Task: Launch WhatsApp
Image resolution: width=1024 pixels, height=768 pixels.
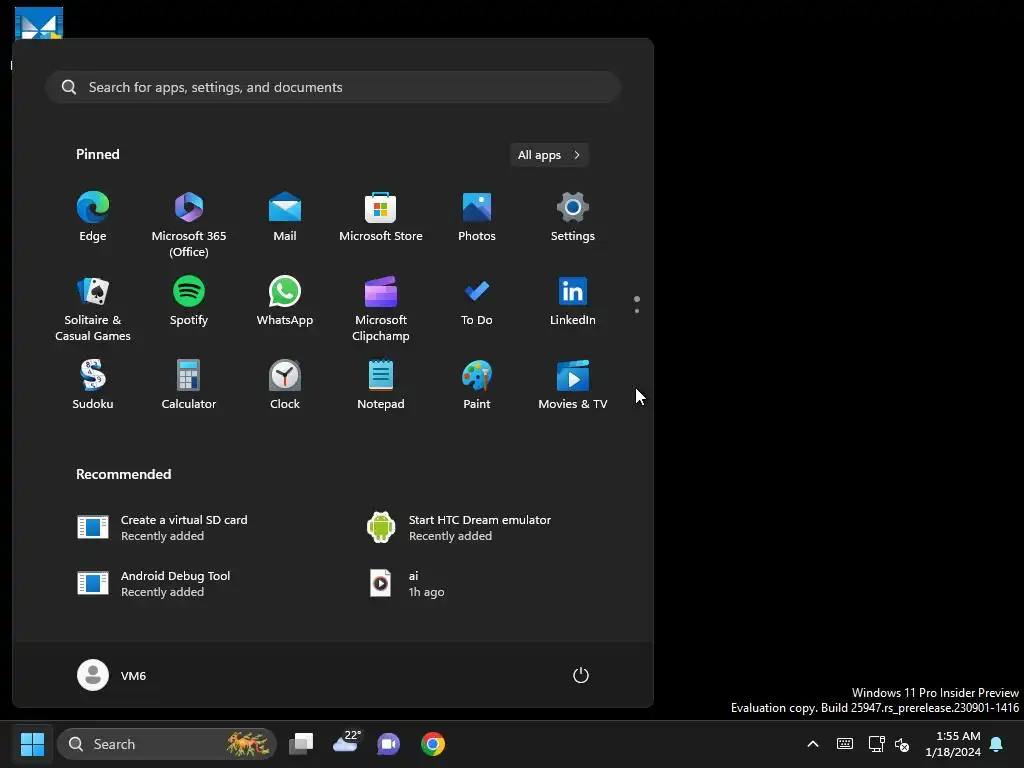Action: coord(285,302)
